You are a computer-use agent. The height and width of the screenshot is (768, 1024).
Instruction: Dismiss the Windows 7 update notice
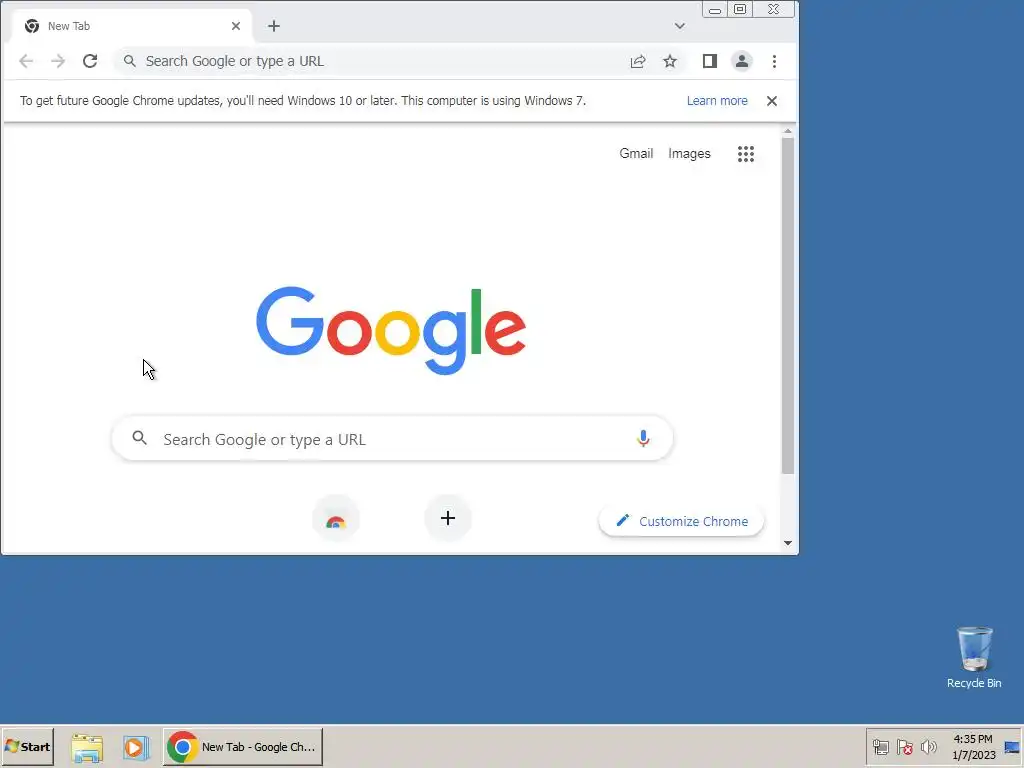click(x=772, y=101)
